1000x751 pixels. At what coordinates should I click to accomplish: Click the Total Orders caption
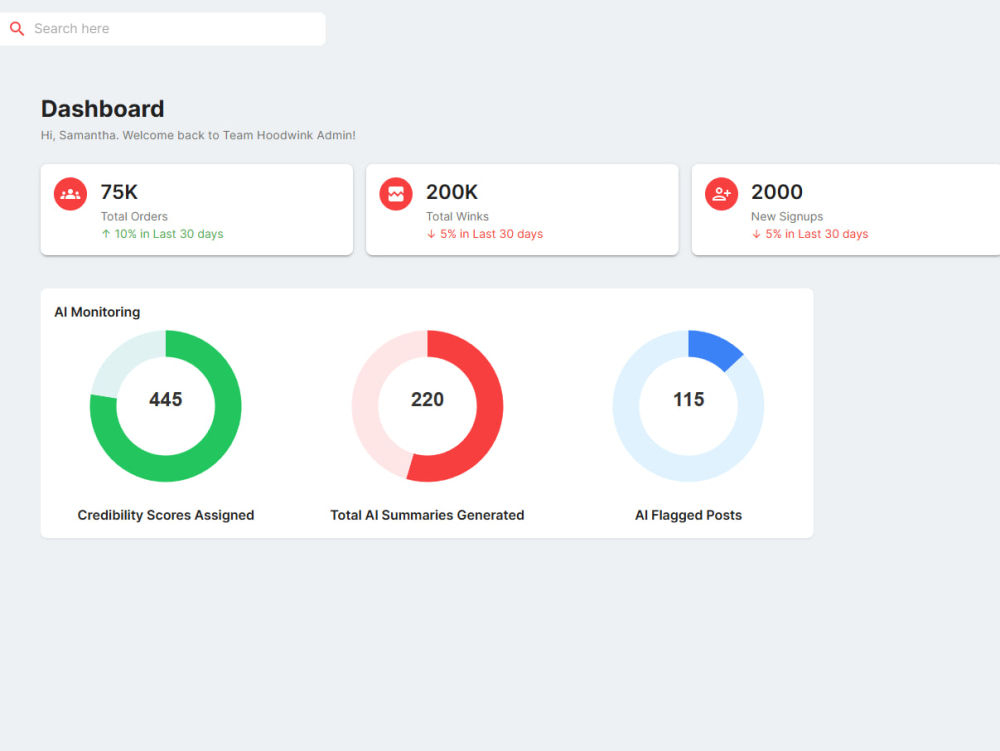pos(134,217)
